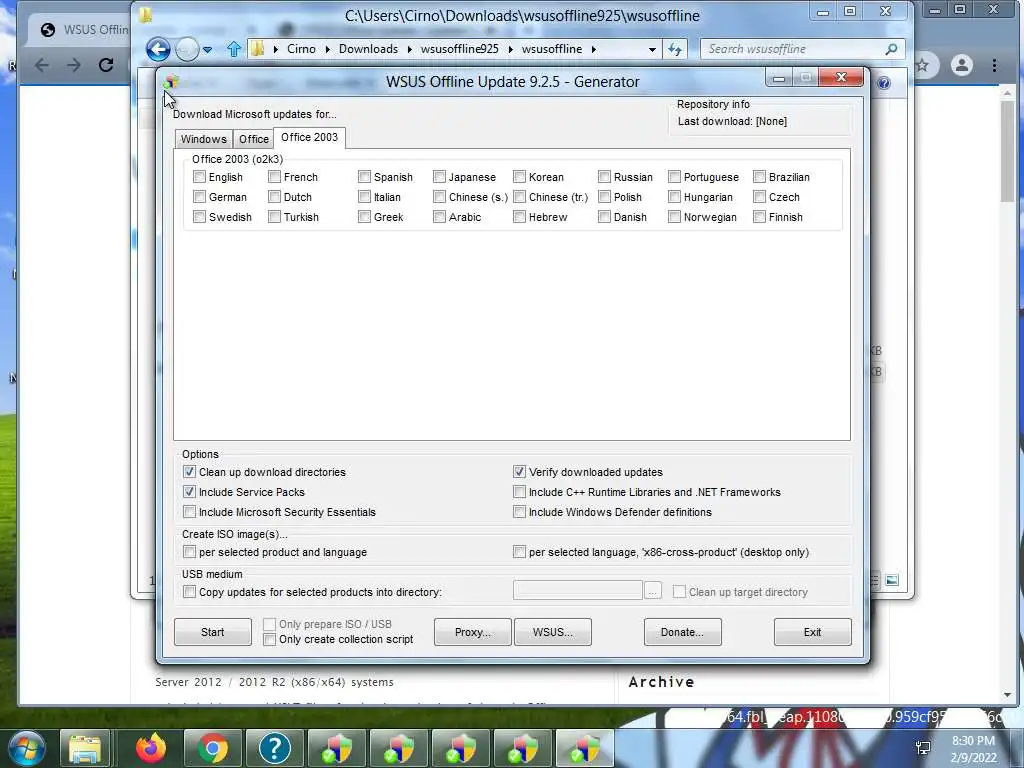The height and width of the screenshot is (768, 1024).
Task: Click the Chrome back arrow
Action: (42, 65)
